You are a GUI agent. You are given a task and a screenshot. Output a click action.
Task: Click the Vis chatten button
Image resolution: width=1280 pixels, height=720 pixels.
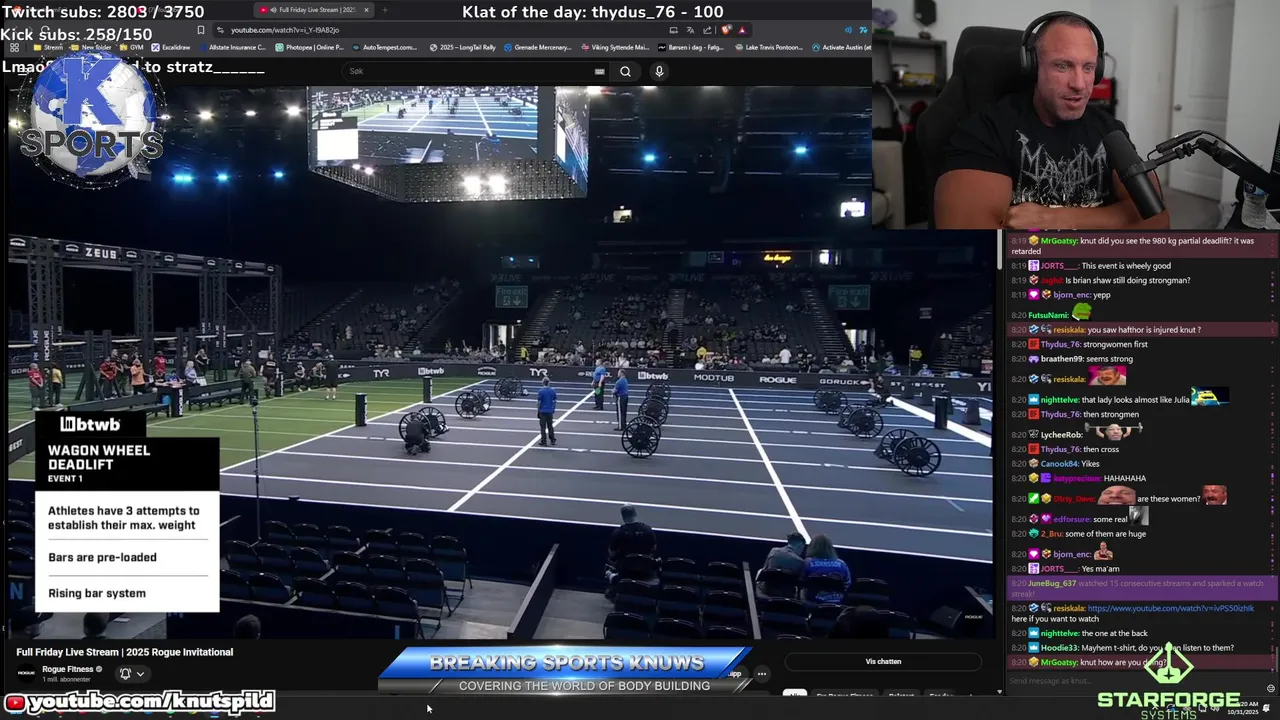coord(883,661)
